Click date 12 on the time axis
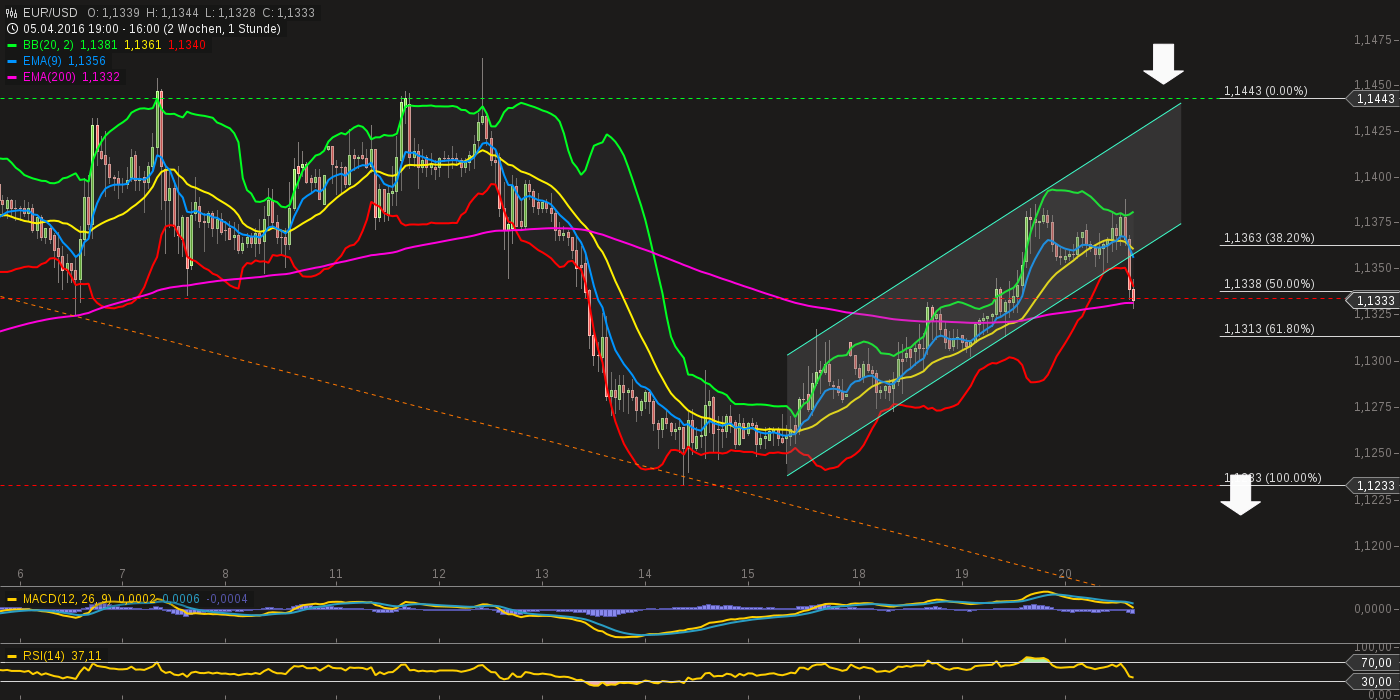This screenshot has height=700, width=1400. point(439,574)
